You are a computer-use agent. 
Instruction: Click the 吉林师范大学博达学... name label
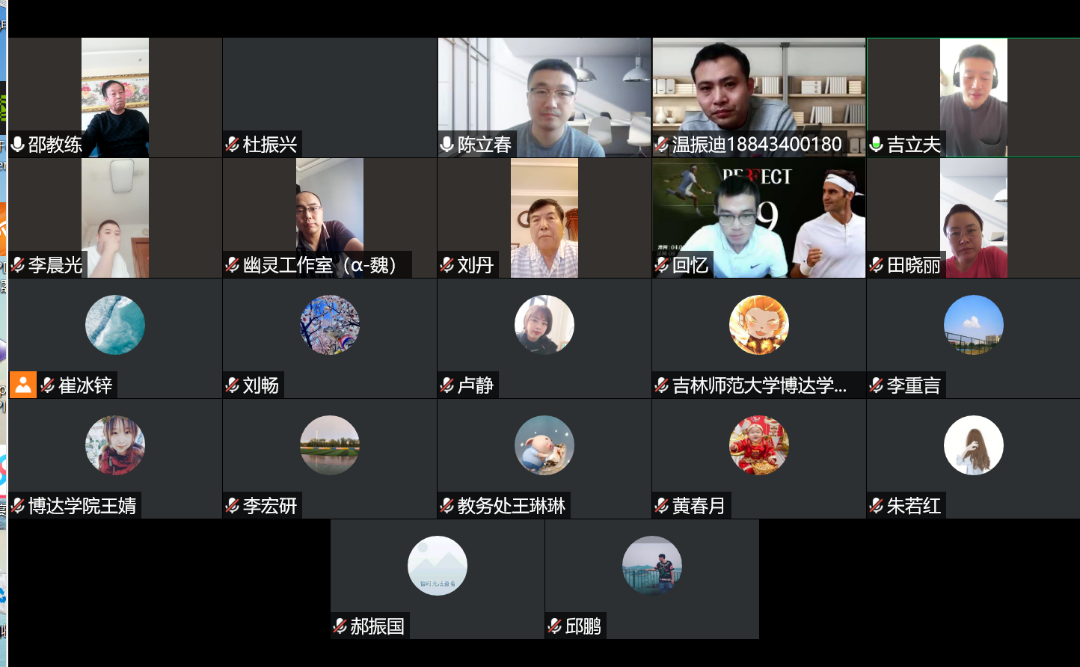[759, 385]
